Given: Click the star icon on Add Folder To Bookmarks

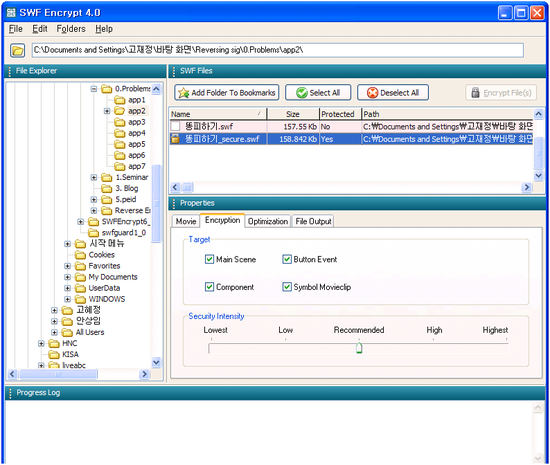Looking at the screenshot, I should tap(183, 93).
